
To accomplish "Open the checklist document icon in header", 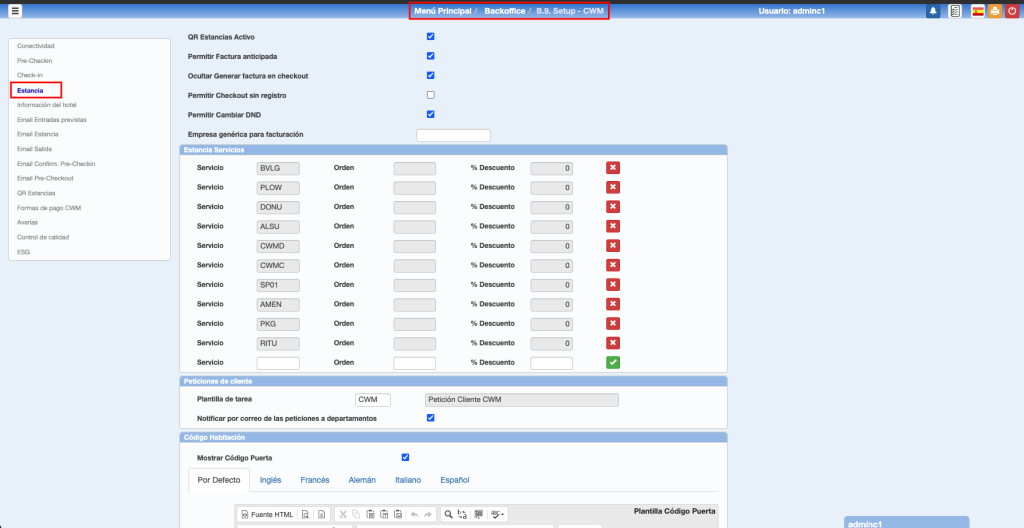I will click(x=955, y=11).
